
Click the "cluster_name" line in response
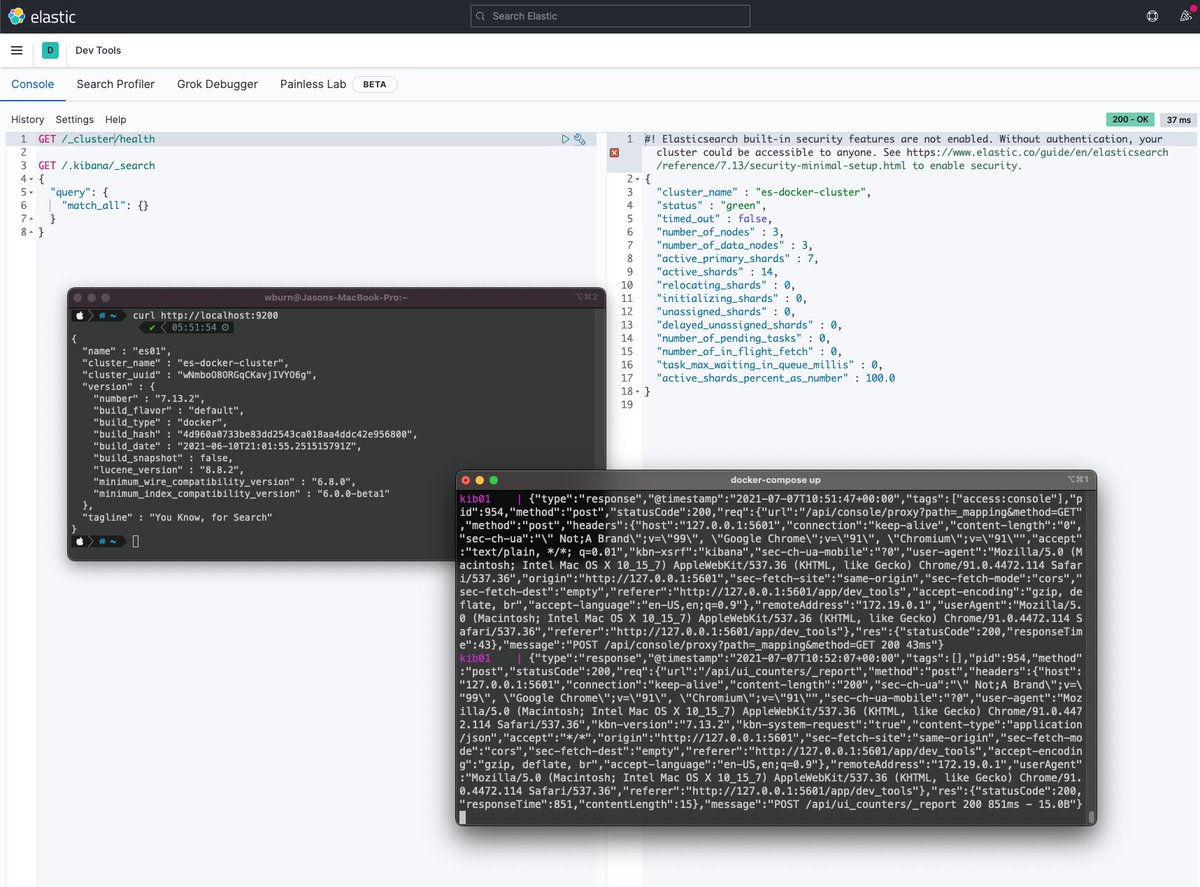[763, 192]
